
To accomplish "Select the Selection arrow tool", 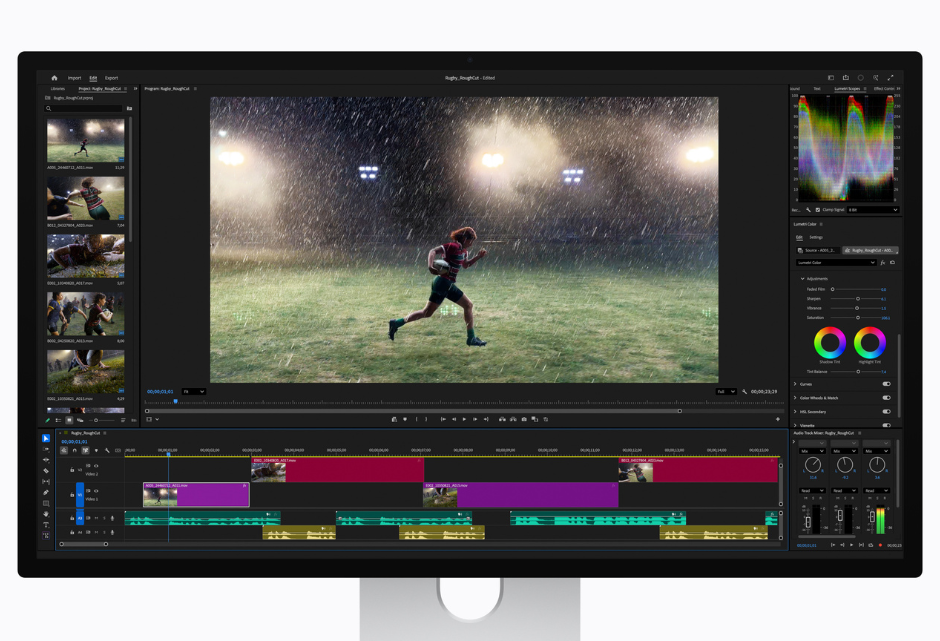I will tap(46, 438).
